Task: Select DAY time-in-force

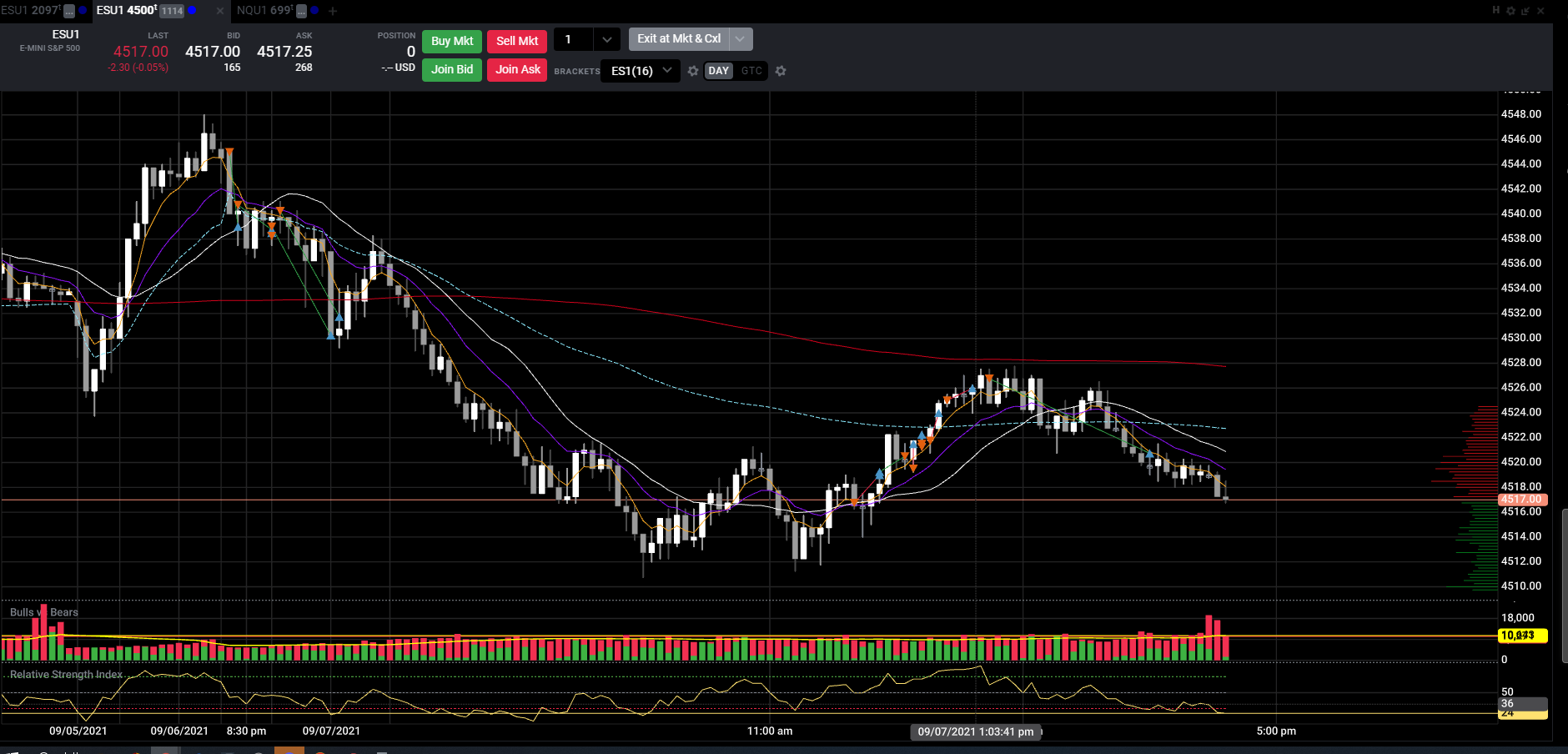Action: (x=719, y=71)
